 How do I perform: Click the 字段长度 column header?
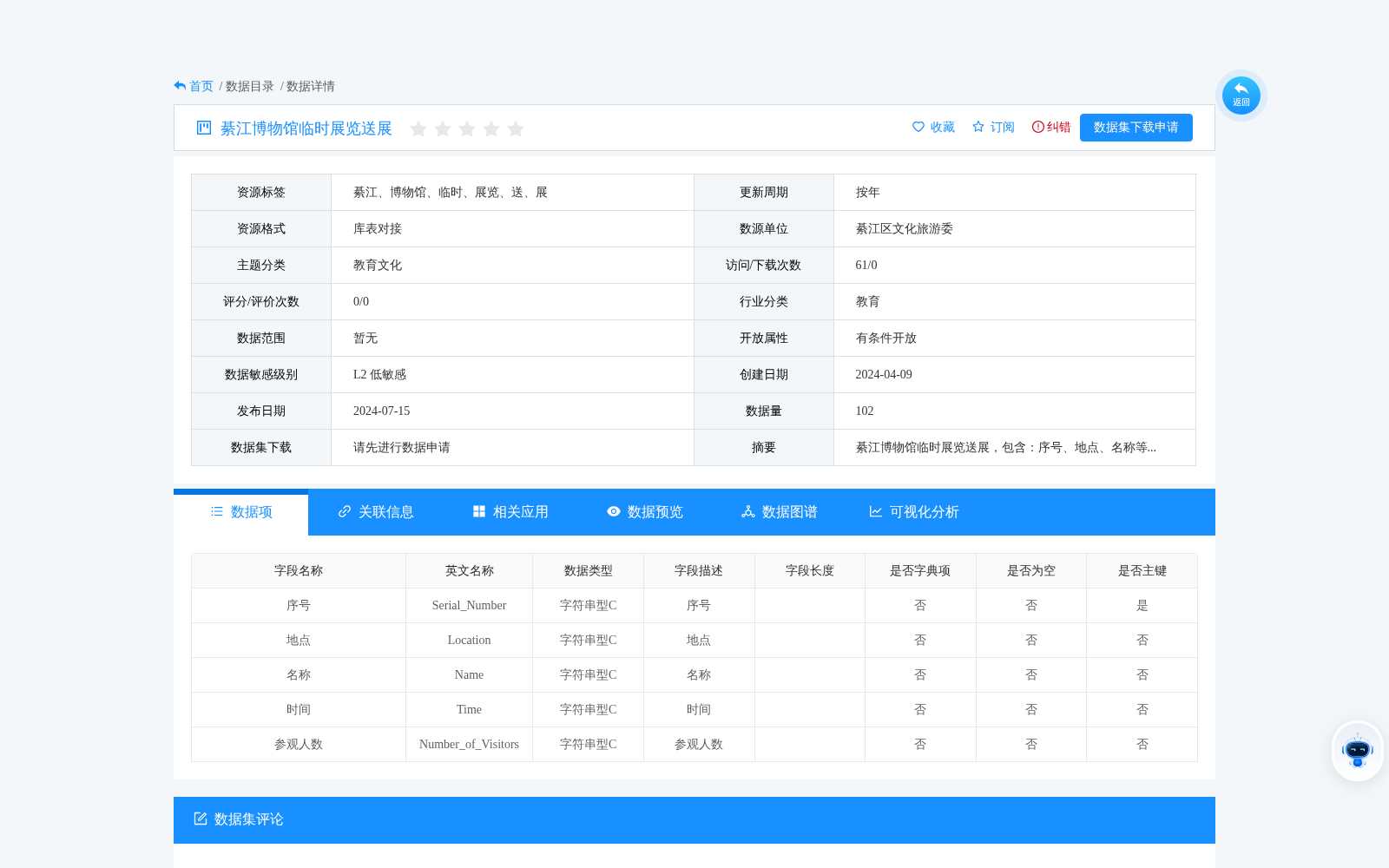click(809, 570)
